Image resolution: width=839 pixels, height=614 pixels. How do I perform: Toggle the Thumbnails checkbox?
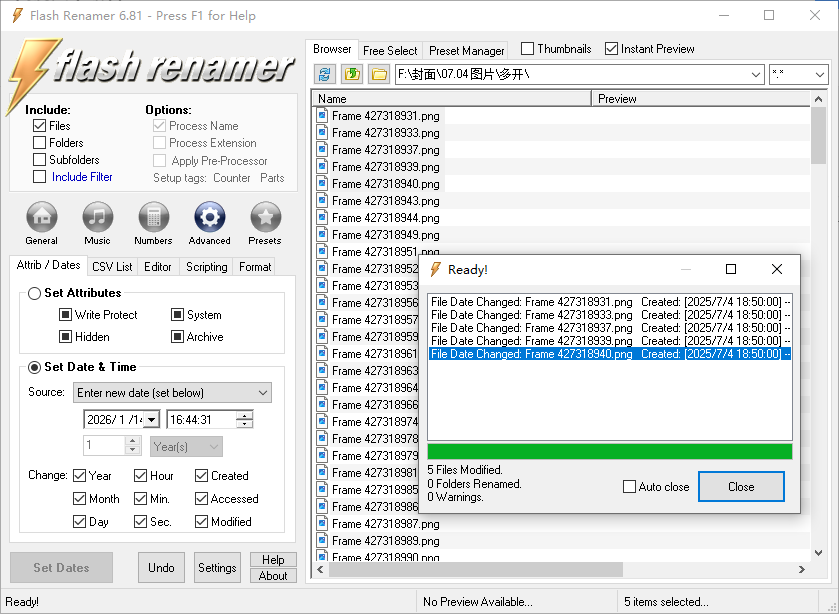(527, 49)
